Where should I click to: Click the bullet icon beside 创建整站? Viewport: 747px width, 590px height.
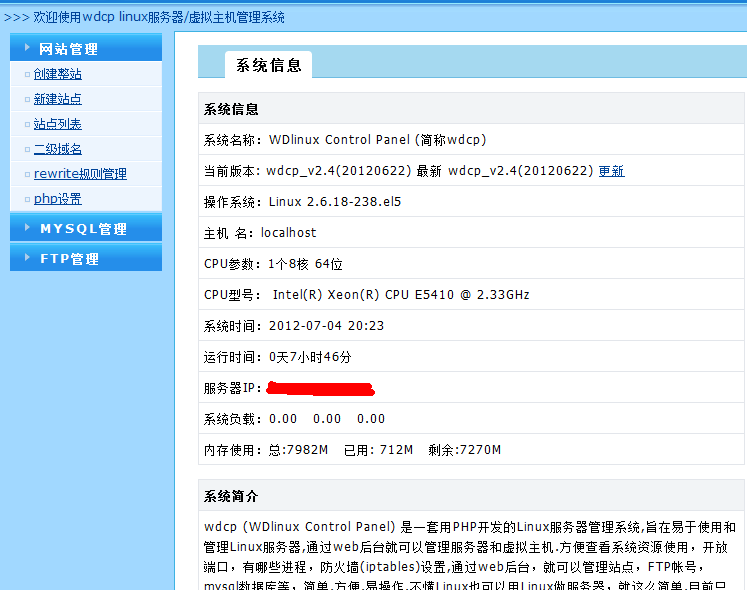click(x=26, y=74)
